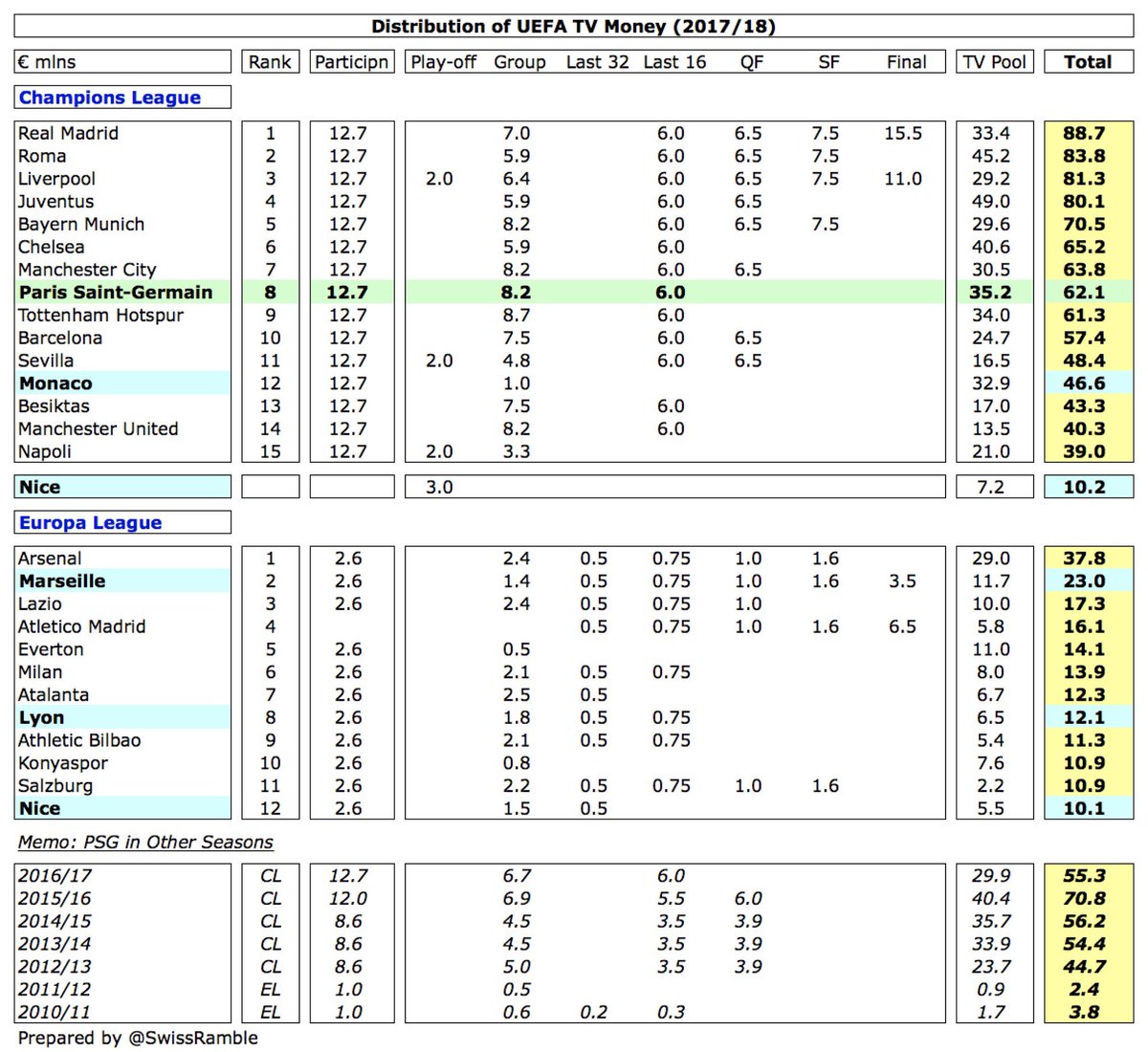Click the 'Roma' team name
This screenshot has height=1052, width=1148.
click(42, 156)
